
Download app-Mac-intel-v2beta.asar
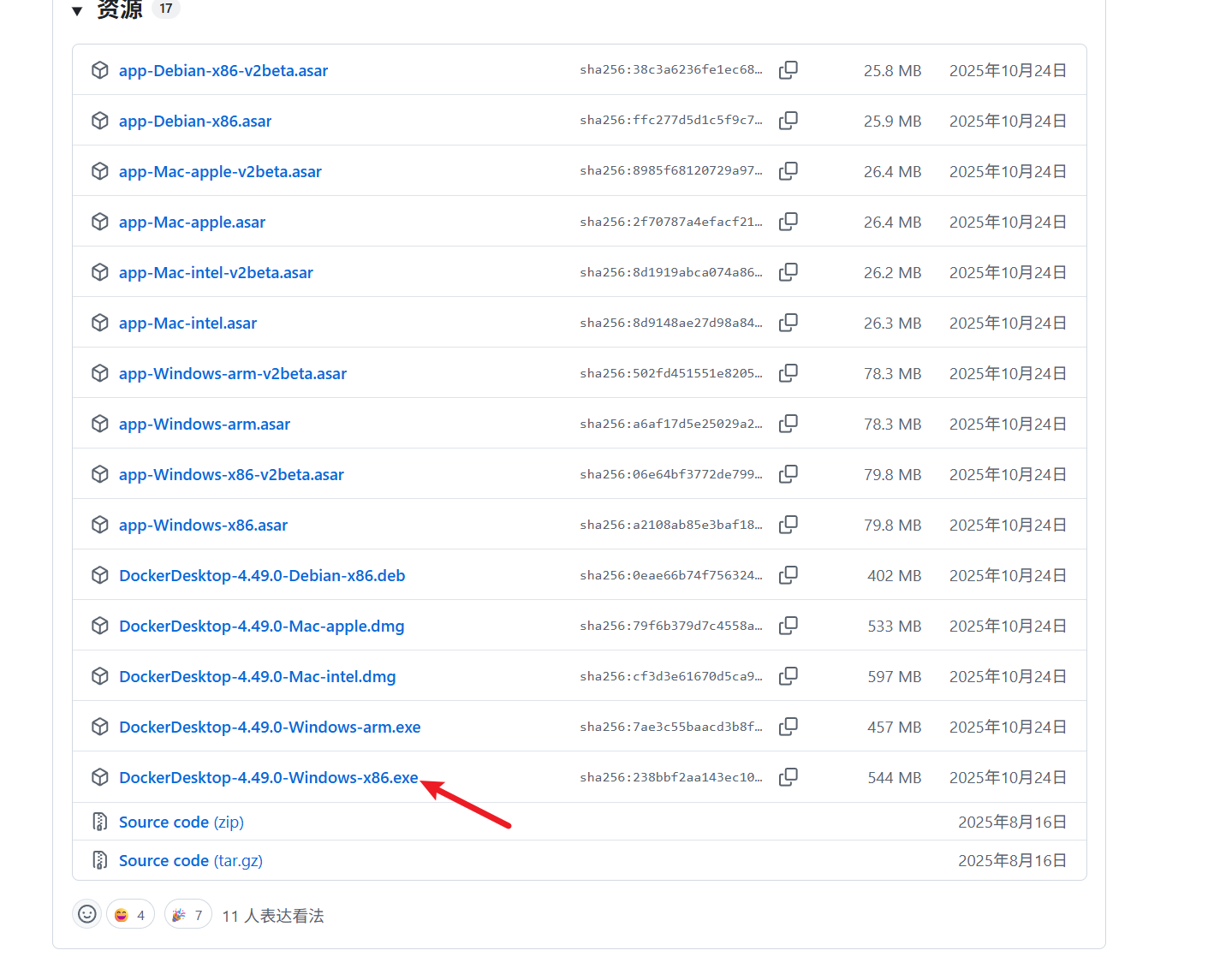(x=216, y=273)
